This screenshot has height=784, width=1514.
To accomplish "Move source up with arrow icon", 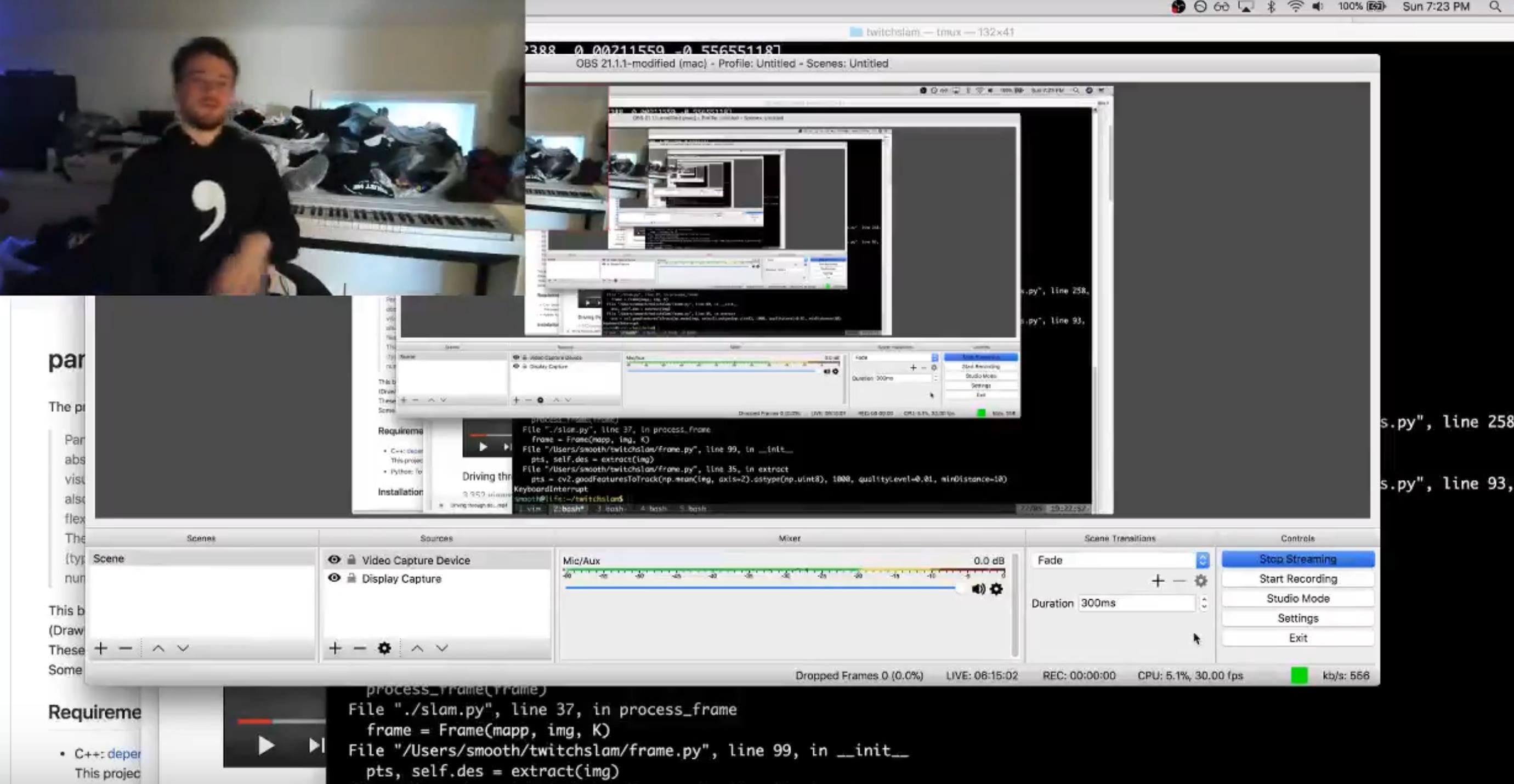I will point(417,648).
